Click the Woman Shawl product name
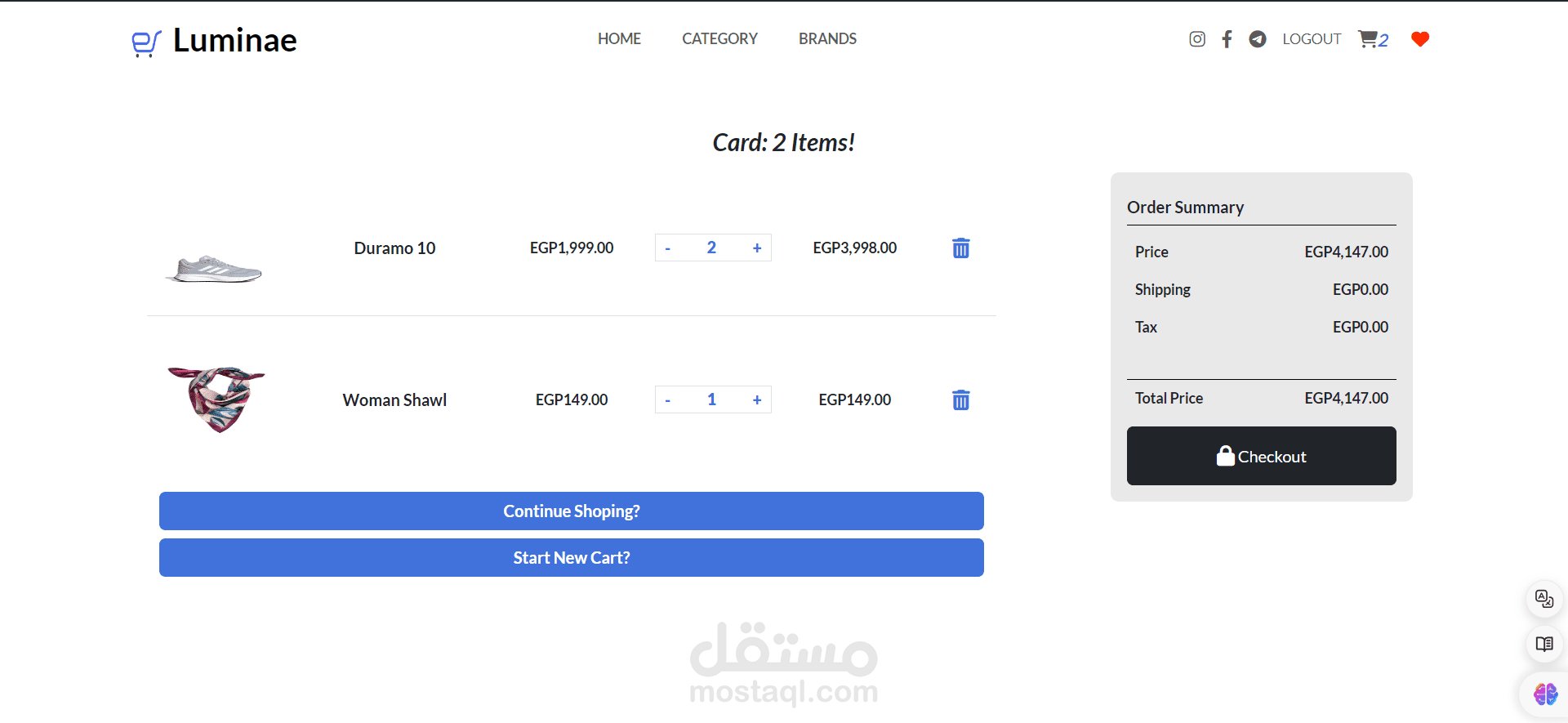Viewport: 1568px width, 723px height. (x=394, y=400)
